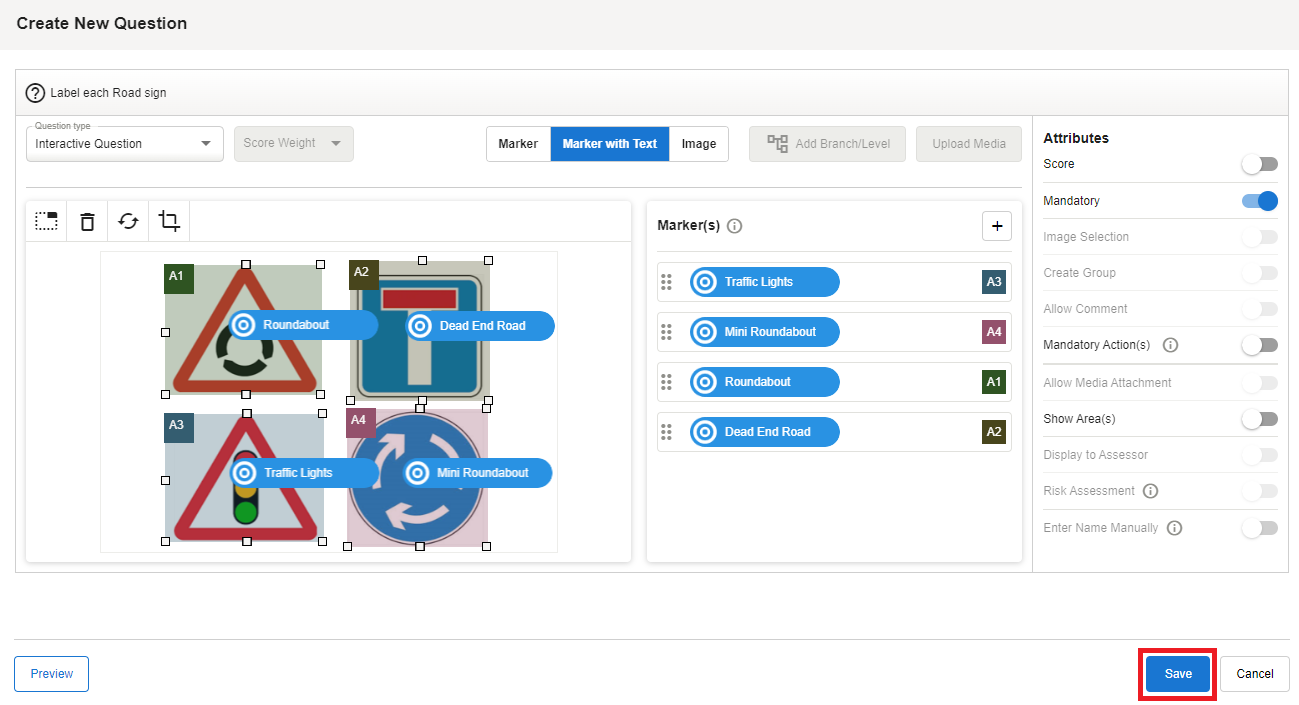The image size is (1299, 705).
Task: Click the plus icon to add marker
Action: point(996,226)
